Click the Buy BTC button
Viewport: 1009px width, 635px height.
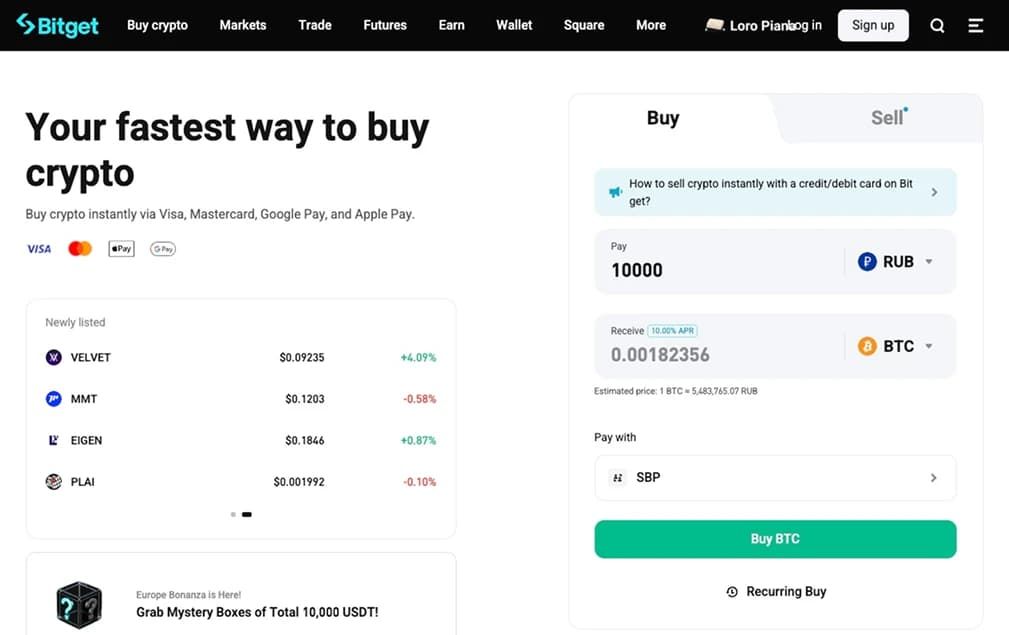pyautogui.click(x=775, y=539)
